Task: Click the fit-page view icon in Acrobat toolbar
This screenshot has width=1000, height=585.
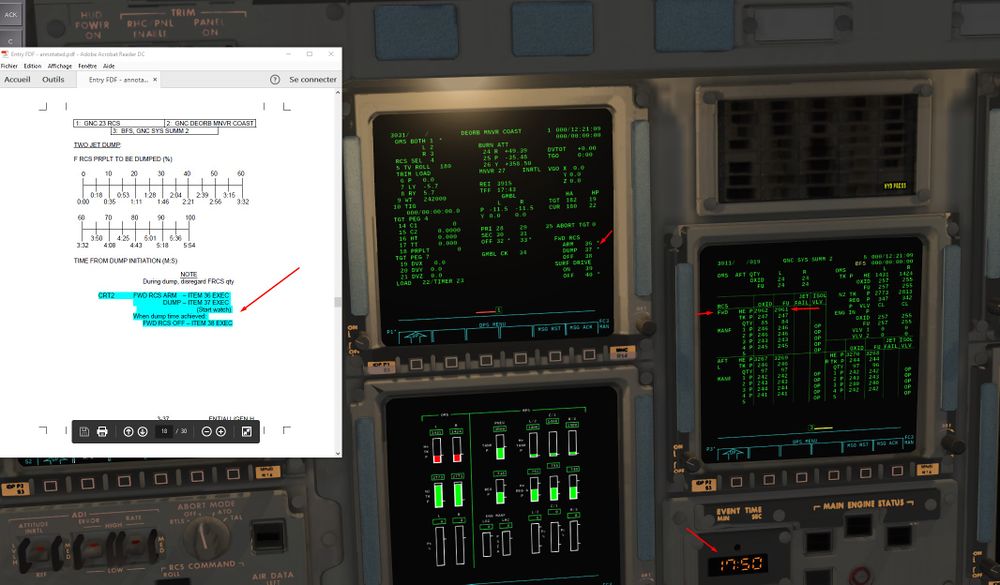Action: (x=247, y=432)
